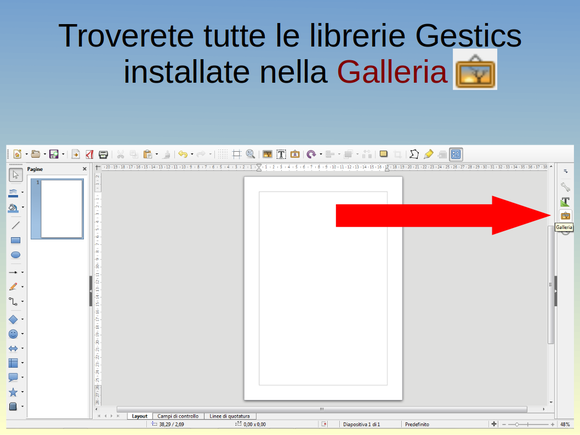Screen dimensions: 580x435
Task: Toggle the highlighted display-grid toolbar button
Action: [456, 154]
